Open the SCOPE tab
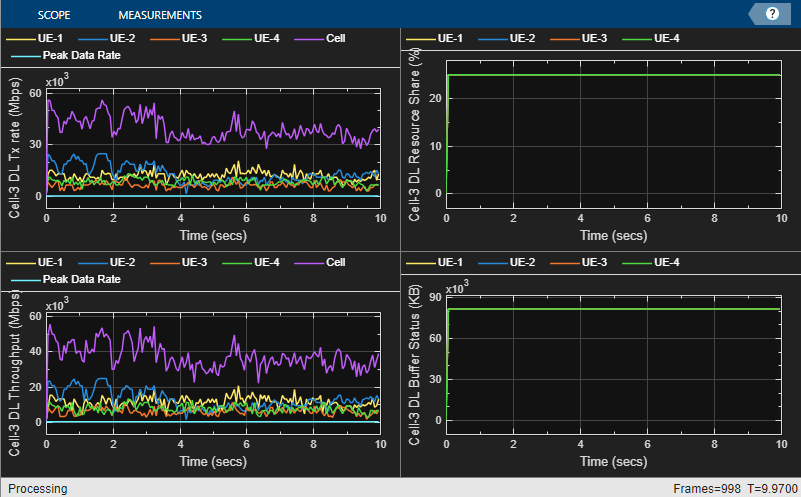Viewport: 801px width, 497px height. pyautogui.click(x=54, y=15)
